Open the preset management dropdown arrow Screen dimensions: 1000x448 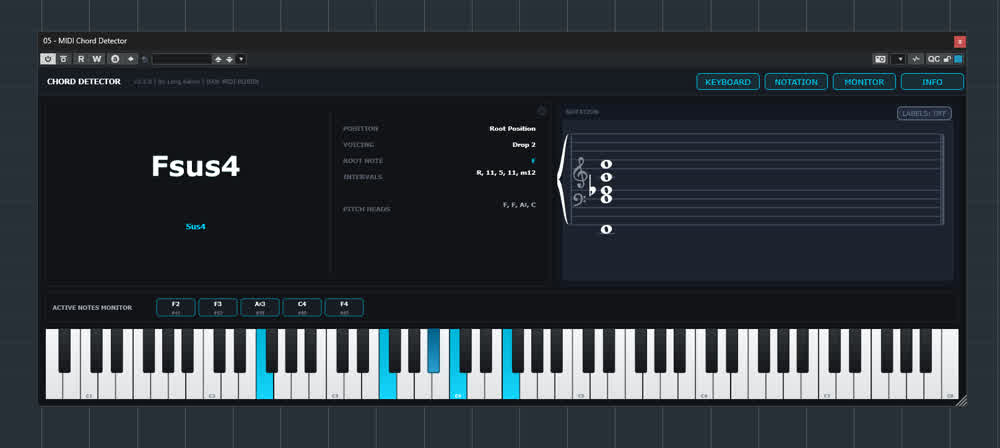pyautogui.click(x=241, y=59)
